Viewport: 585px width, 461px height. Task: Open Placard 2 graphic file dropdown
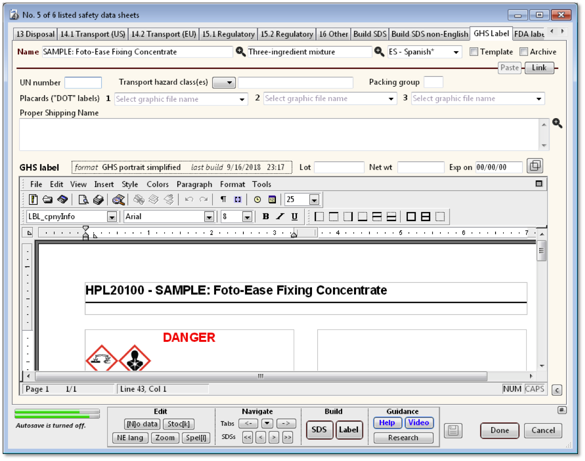click(391, 99)
